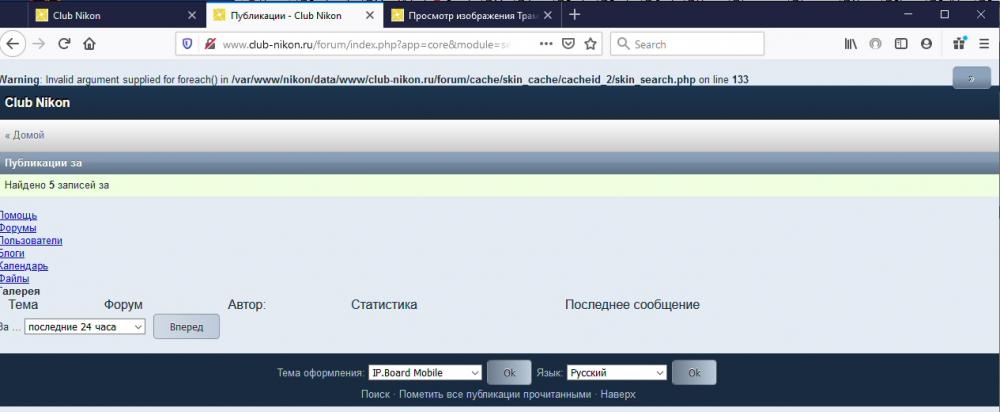
Task: Open the Пользователи link
Action: 31,240
